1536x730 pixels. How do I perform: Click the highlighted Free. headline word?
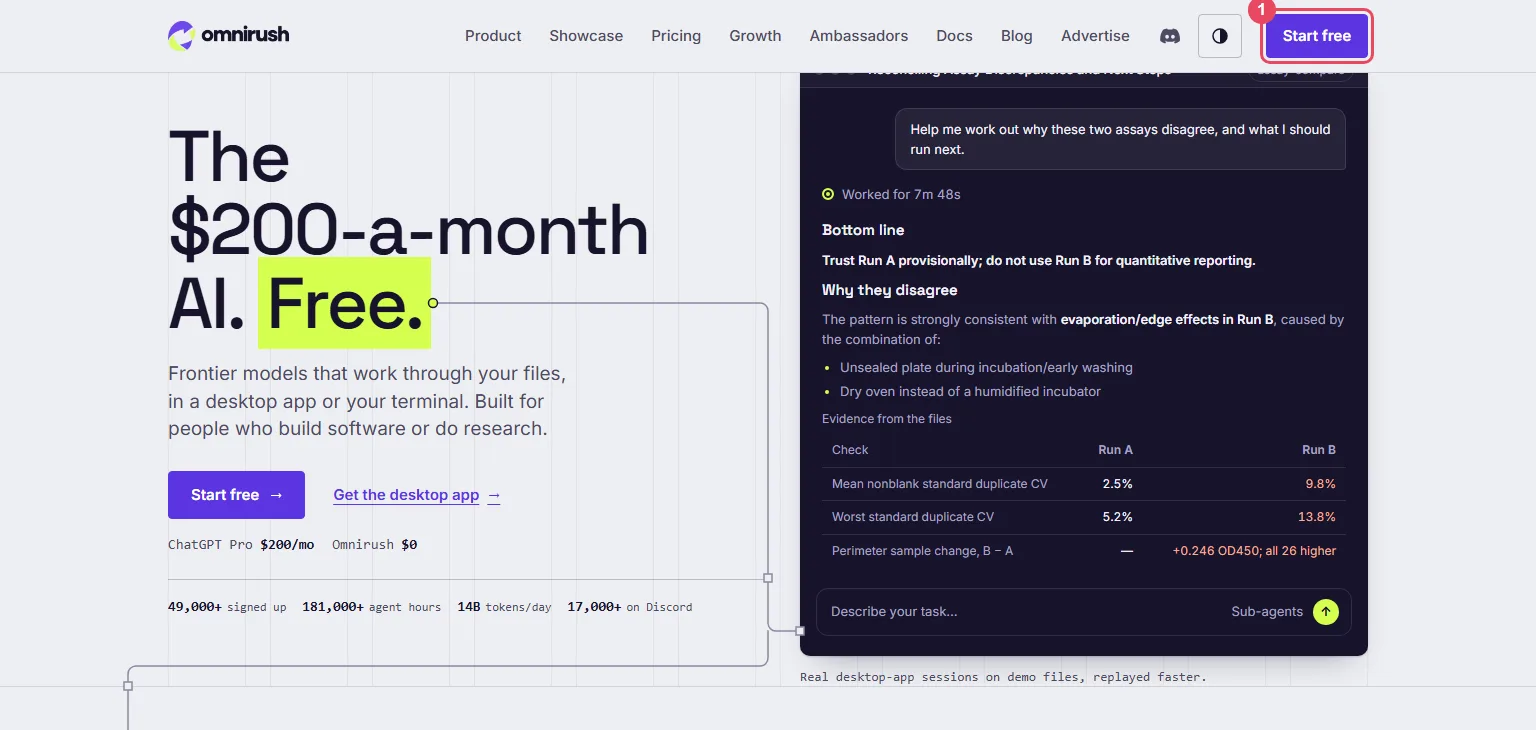[x=344, y=303]
